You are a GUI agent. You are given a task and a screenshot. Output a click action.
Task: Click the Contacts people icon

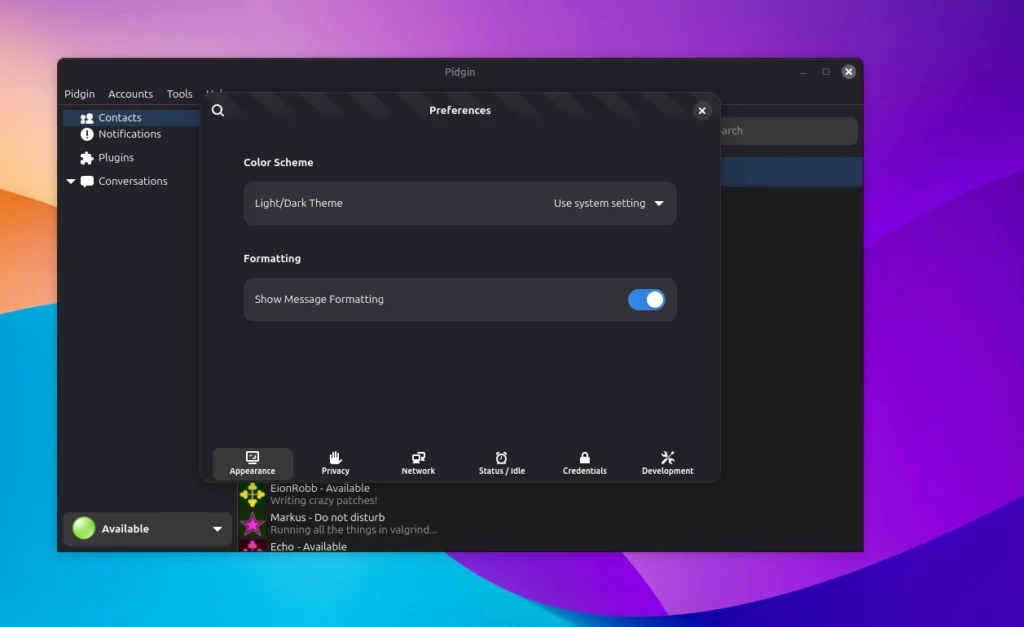[88, 117]
